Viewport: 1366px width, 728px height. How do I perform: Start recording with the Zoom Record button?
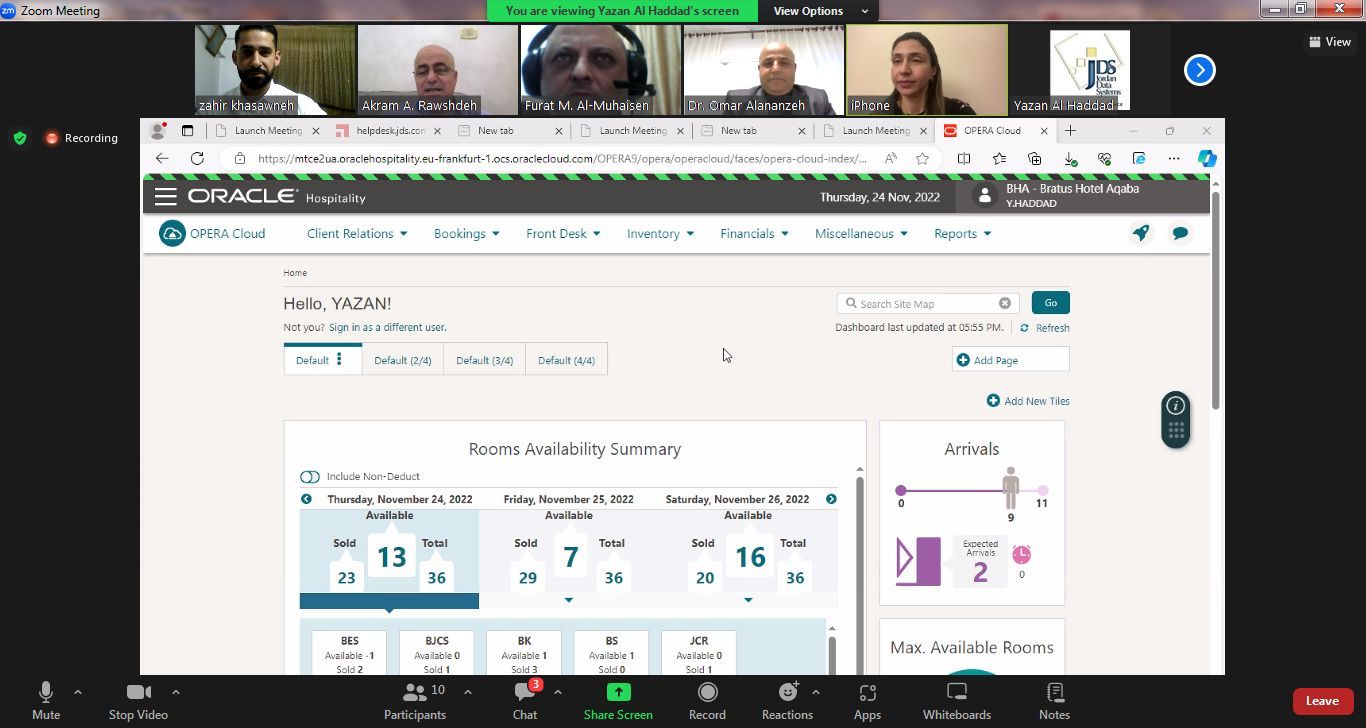[x=707, y=701]
